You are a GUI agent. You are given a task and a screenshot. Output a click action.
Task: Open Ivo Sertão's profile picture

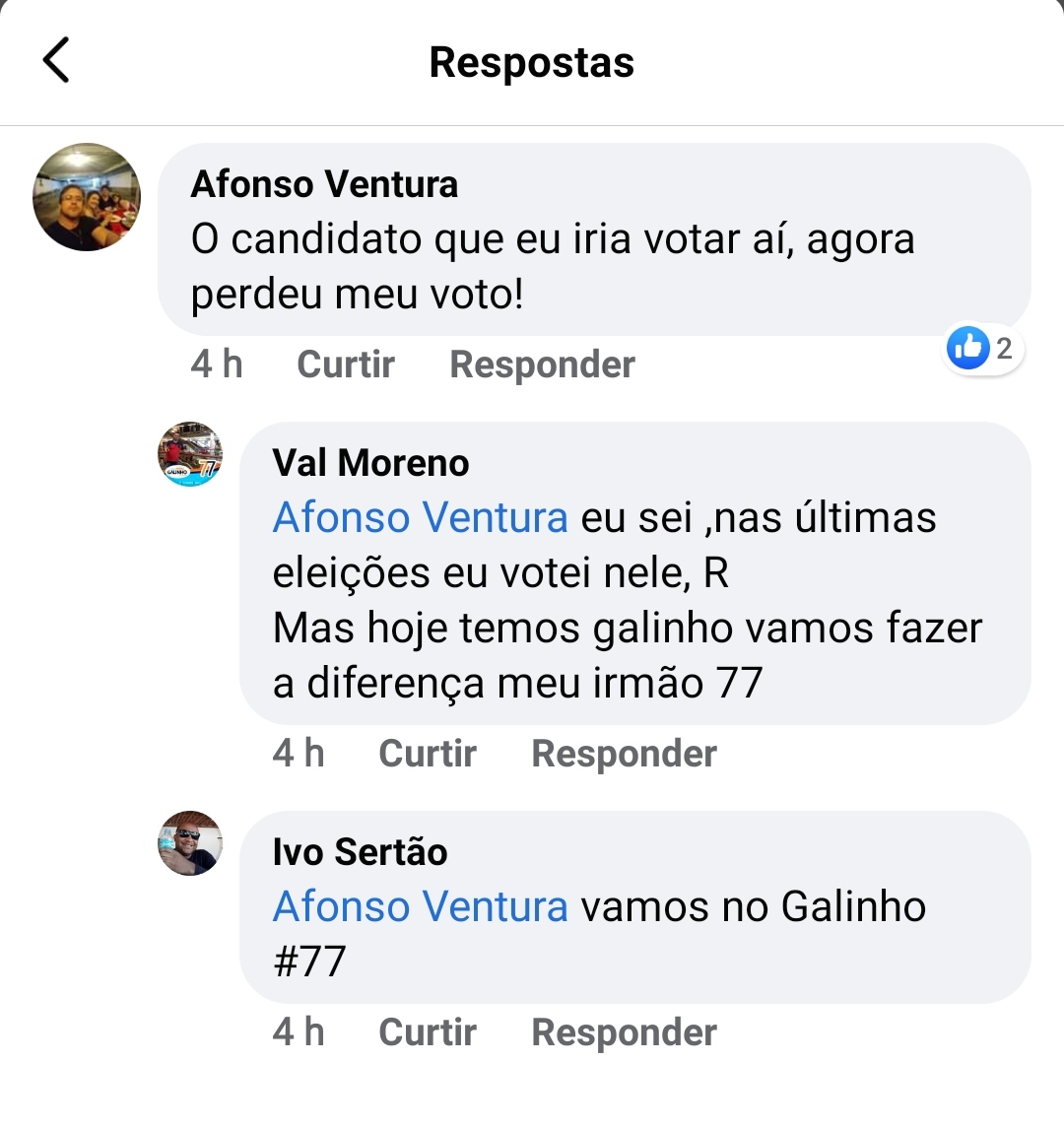(x=190, y=843)
